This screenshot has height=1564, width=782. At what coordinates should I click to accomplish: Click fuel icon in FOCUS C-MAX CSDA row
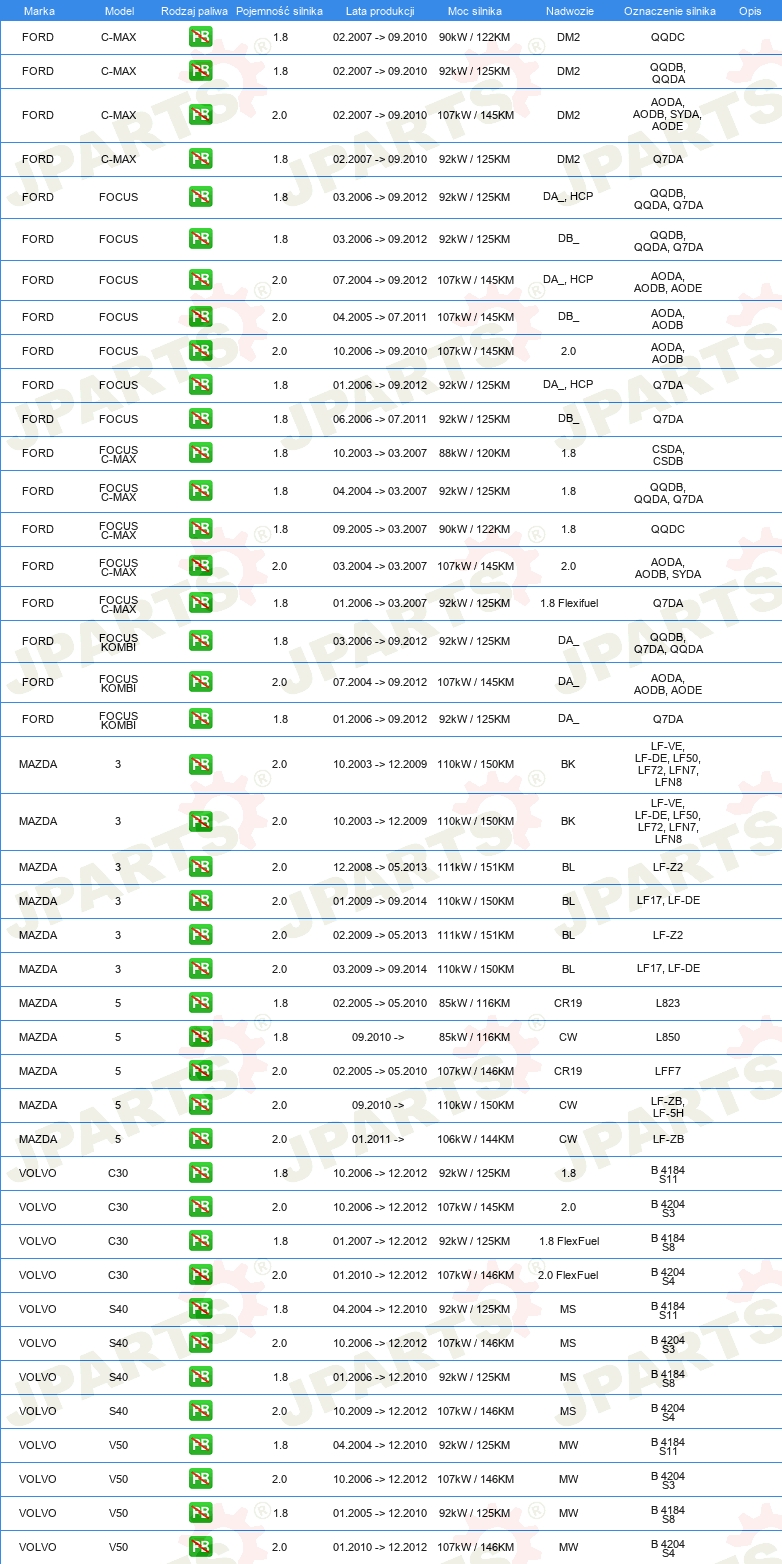(200, 453)
